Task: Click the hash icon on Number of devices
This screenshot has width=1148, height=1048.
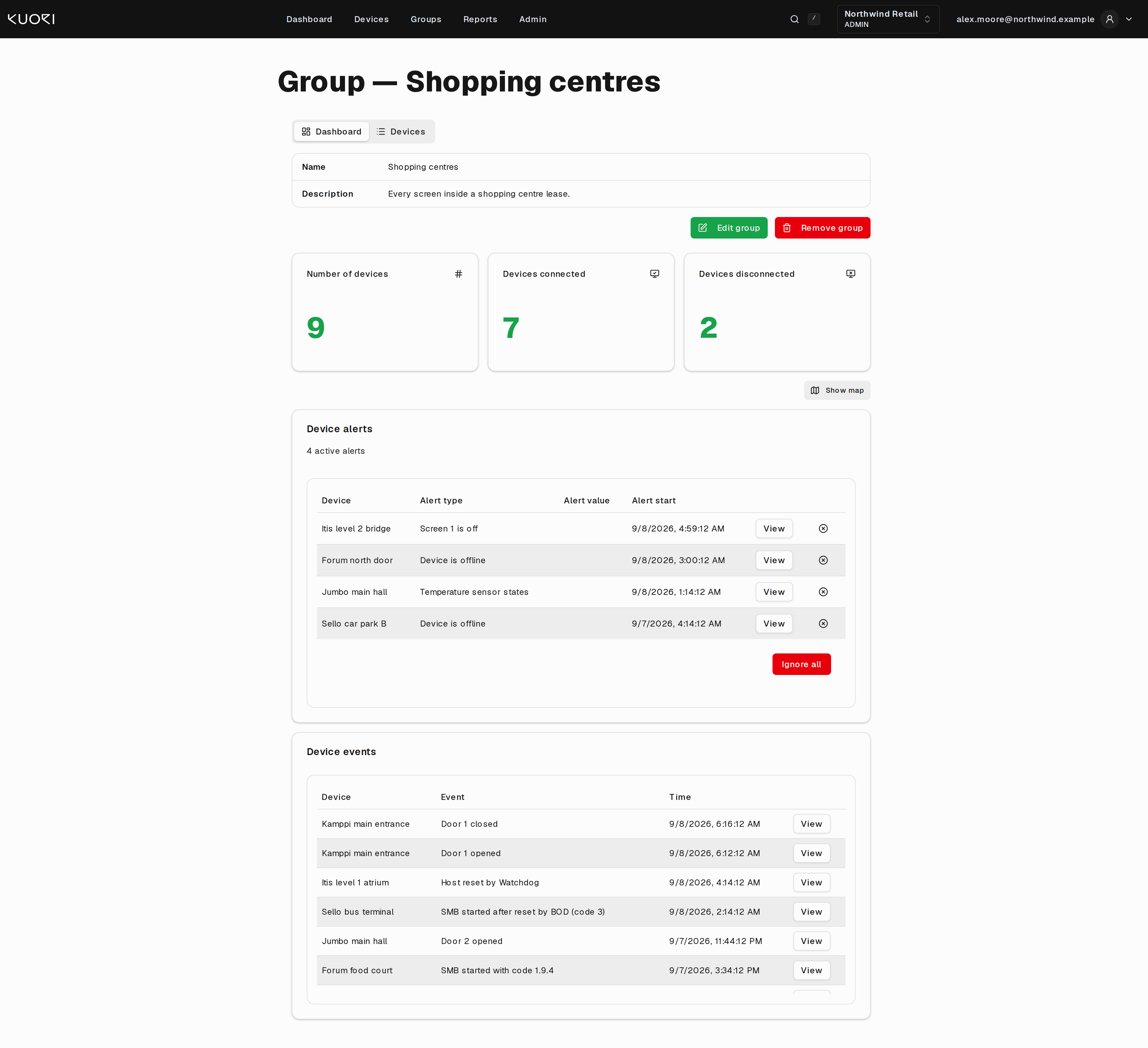Action: (458, 274)
